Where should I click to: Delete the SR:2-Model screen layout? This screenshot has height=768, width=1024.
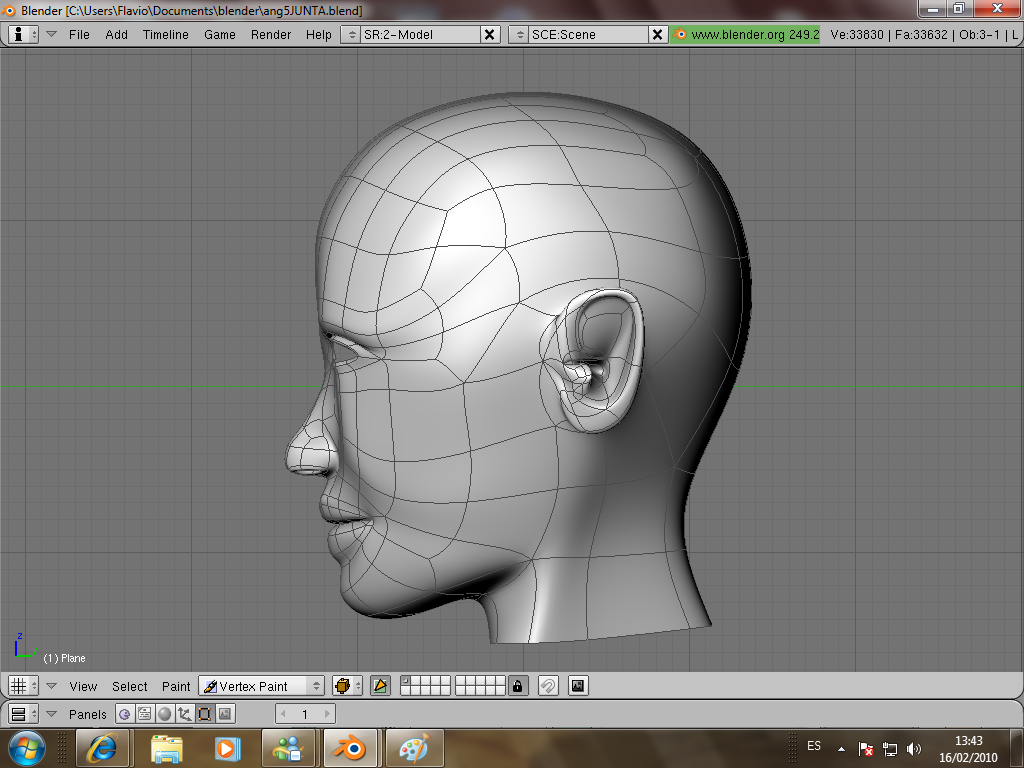490,35
